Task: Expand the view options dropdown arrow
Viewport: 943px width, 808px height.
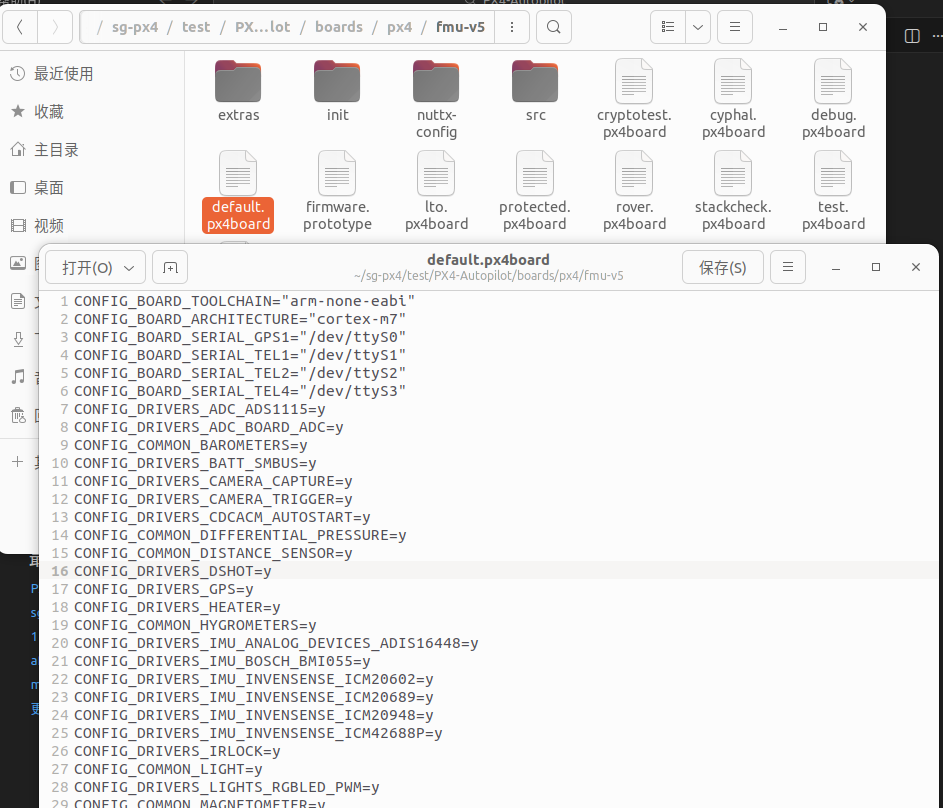Action: coord(698,27)
